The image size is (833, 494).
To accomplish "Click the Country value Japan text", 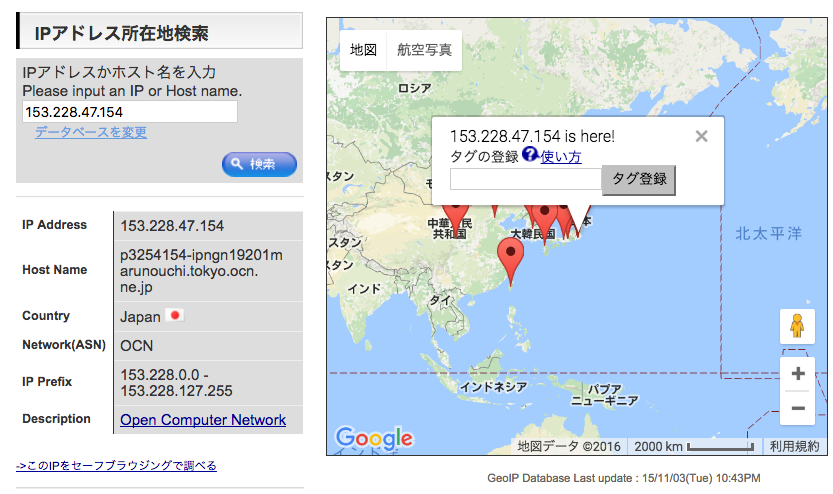I will pyautogui.click(x=140, y=317).
